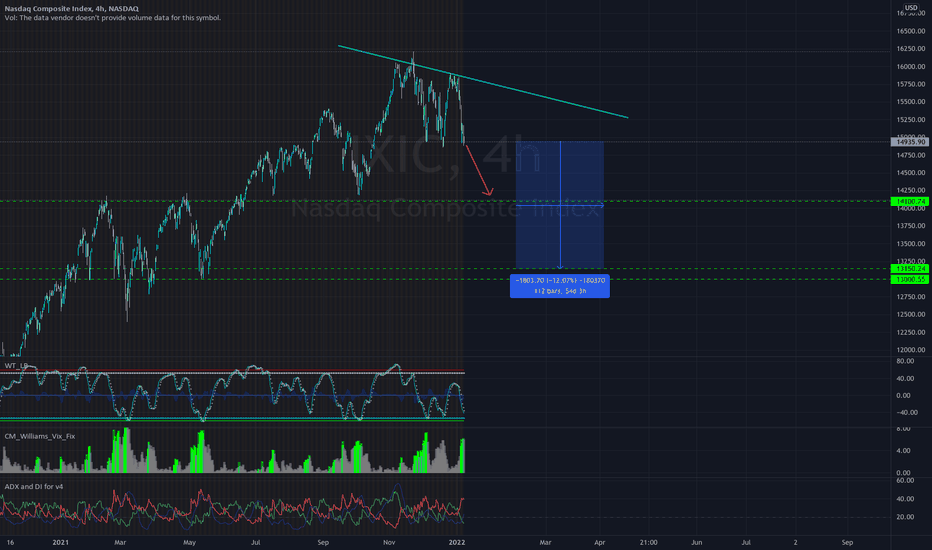
Task: Click the 2022 label on time axis
Action: [x=456, y=542]
